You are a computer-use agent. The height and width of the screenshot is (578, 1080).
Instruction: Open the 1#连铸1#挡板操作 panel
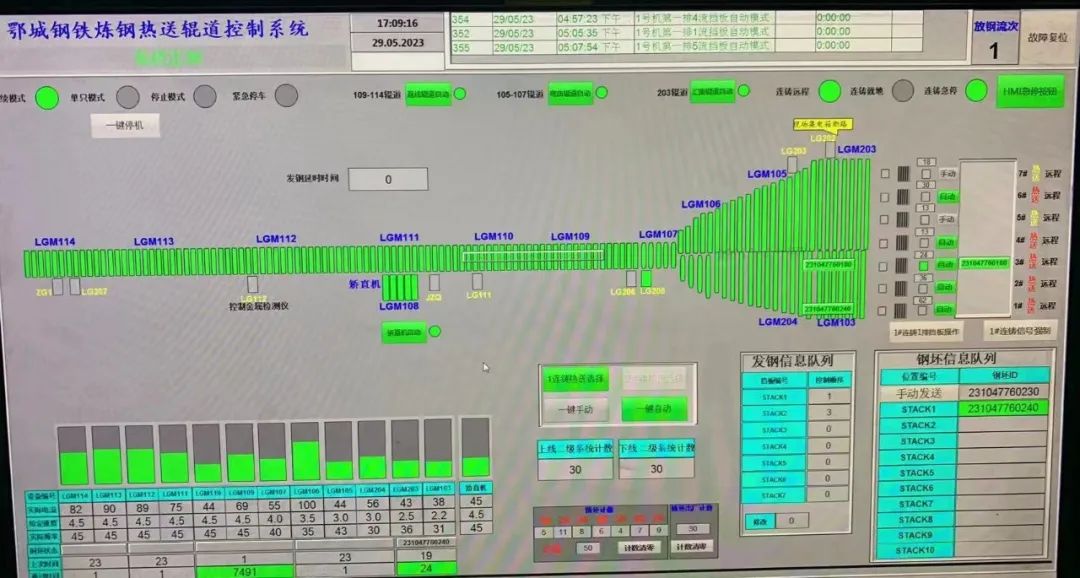pyautogui.click(x=926, y=330)
